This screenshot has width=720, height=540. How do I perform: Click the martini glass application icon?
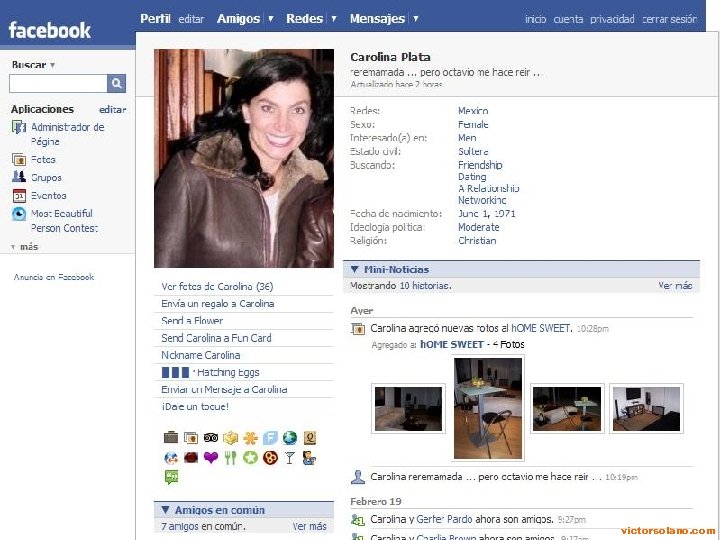pos(290,457)
